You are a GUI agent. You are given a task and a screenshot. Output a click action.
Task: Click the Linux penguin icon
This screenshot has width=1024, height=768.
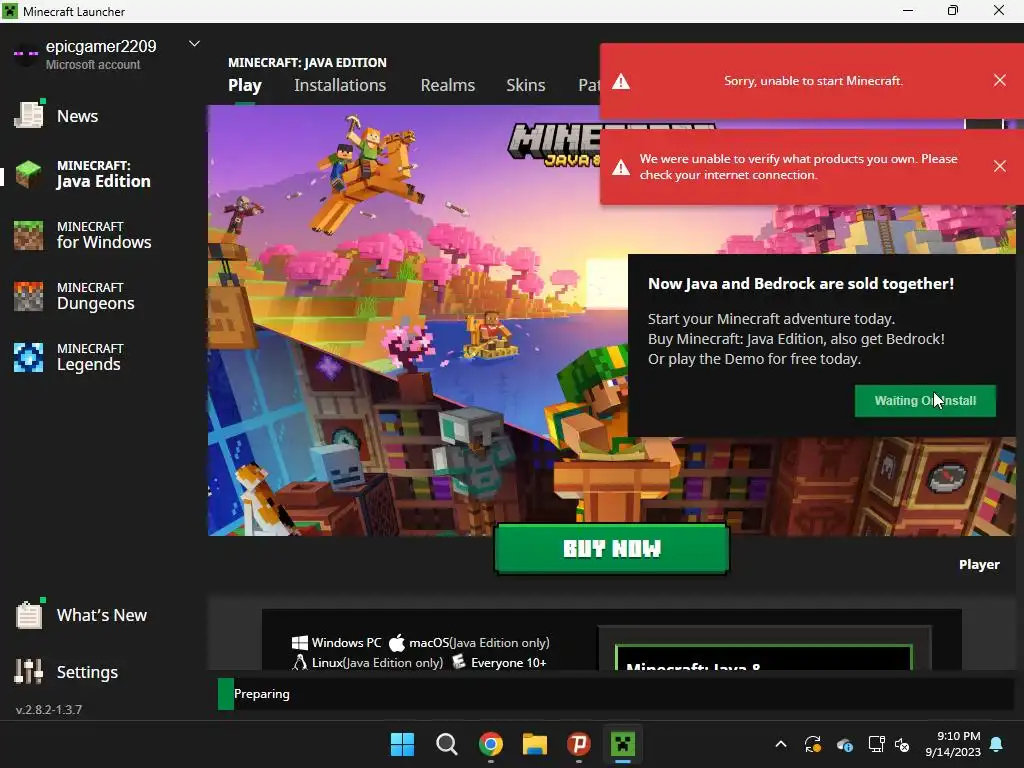300,662
